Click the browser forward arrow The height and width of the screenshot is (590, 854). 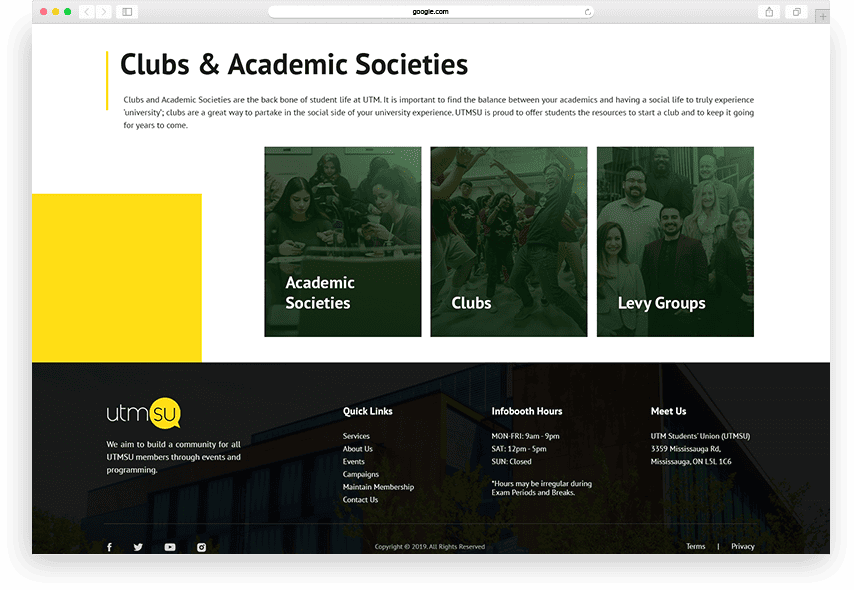[103, 12]
